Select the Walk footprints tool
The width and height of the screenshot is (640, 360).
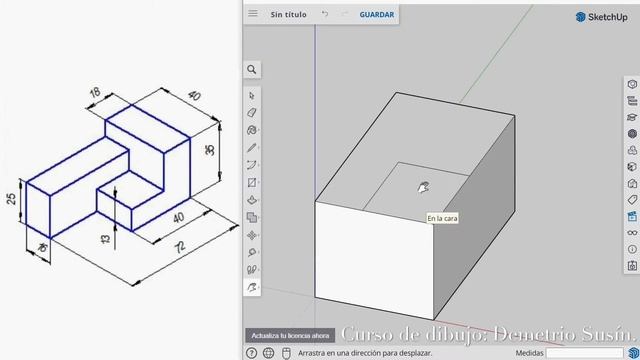(x=252, y=269)
